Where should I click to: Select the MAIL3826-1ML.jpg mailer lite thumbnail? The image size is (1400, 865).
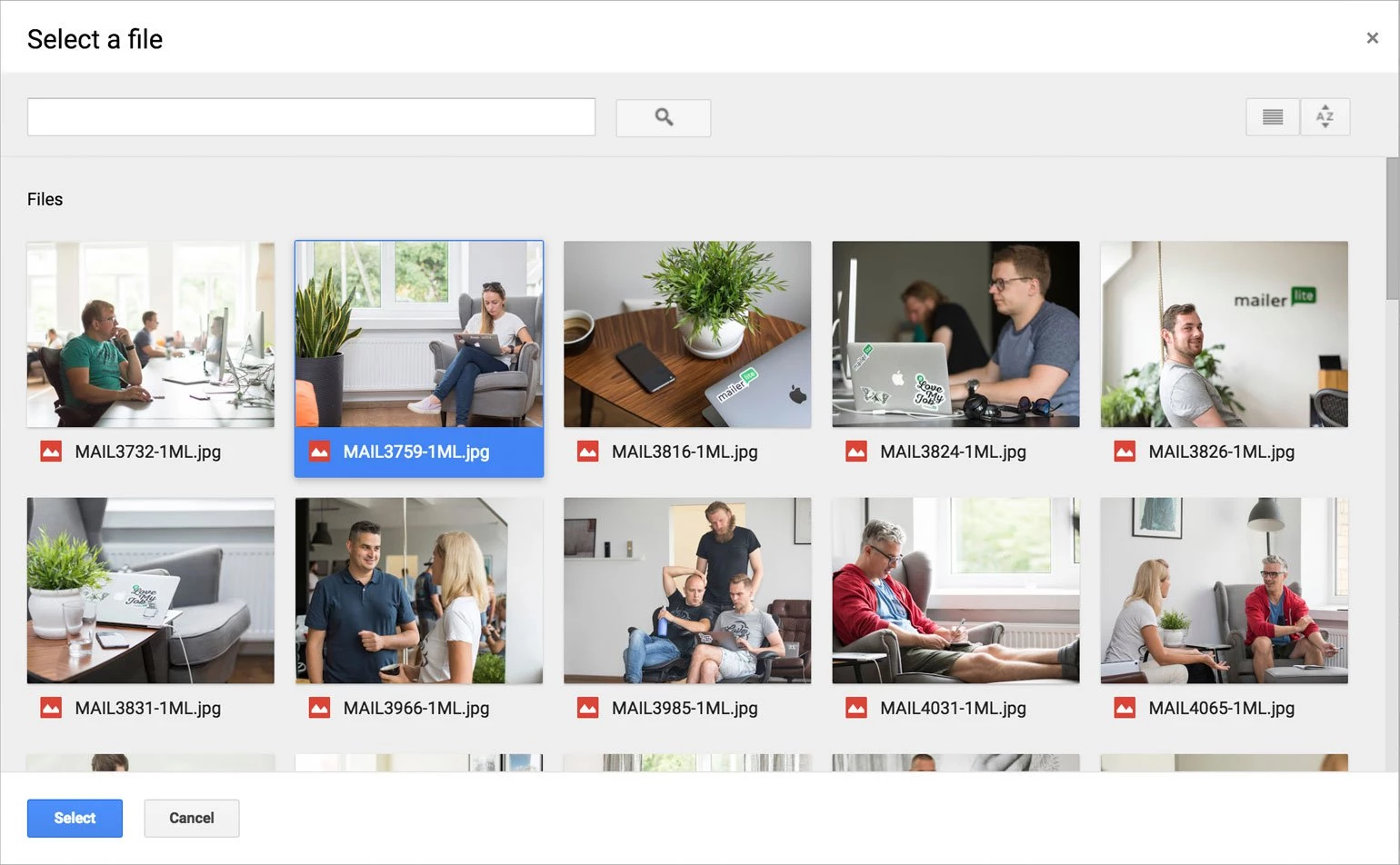[x=1224, y=334]
